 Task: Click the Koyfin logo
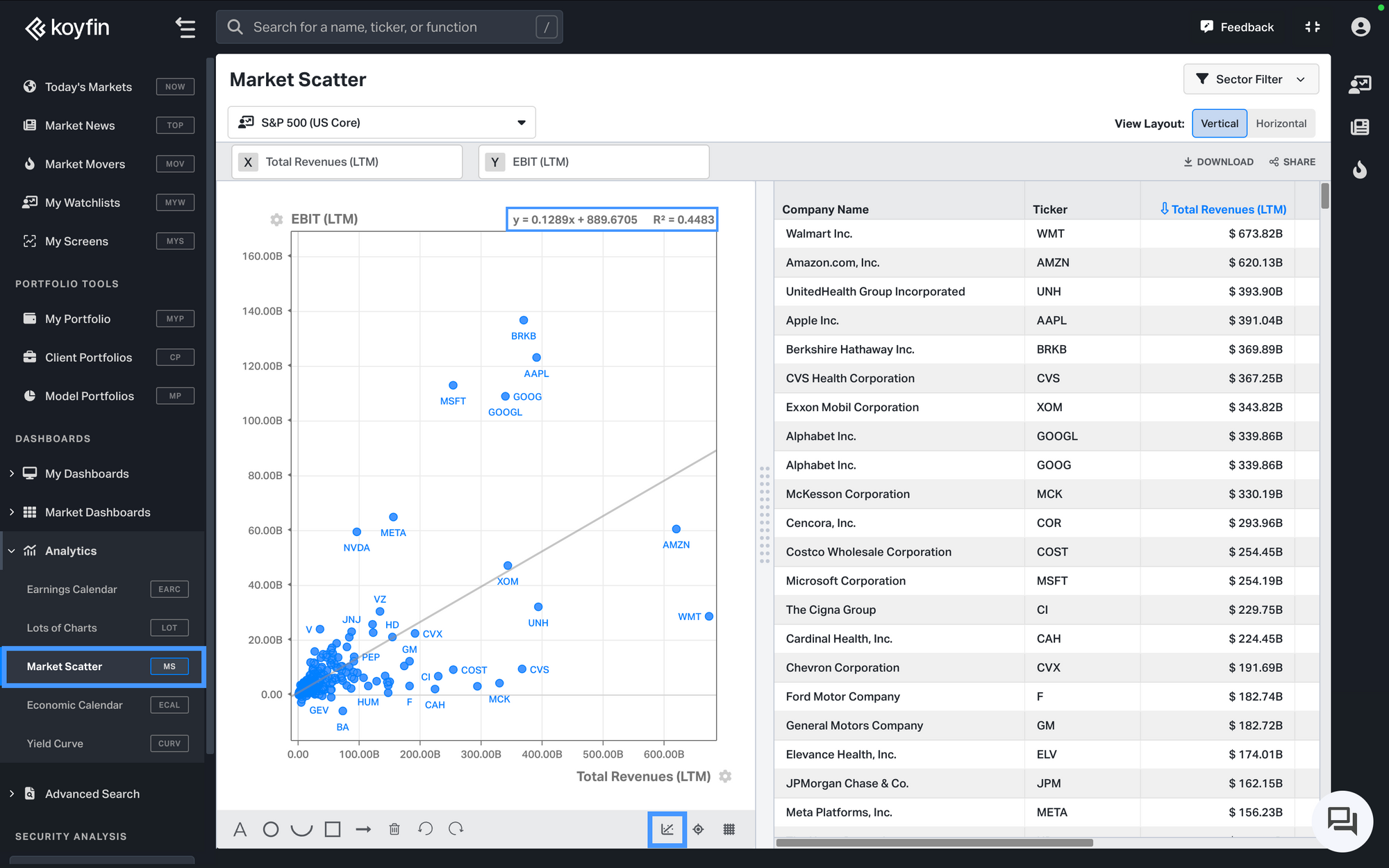pyautogui.click(x=67, y=28)
